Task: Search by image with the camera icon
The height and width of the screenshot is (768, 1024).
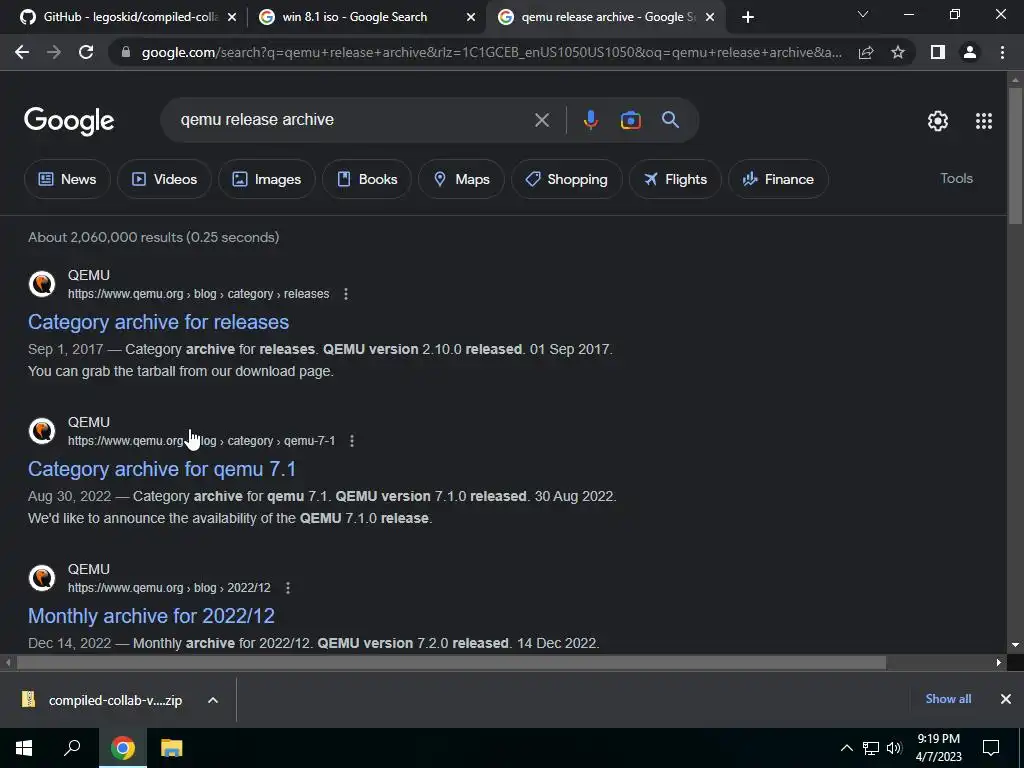Action: [x=630, y=120]
